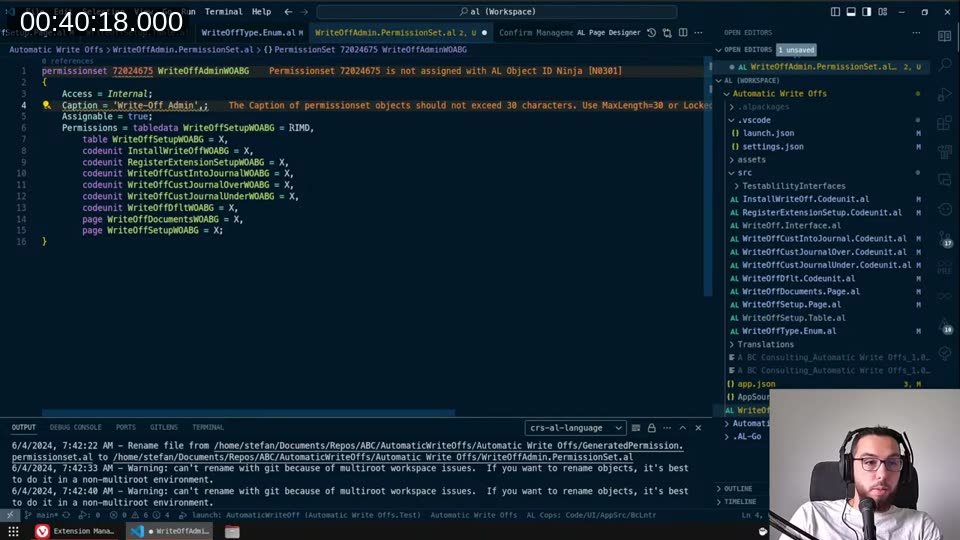Open the WriteOffType.Enum.al editor tab

click(248, 32)
